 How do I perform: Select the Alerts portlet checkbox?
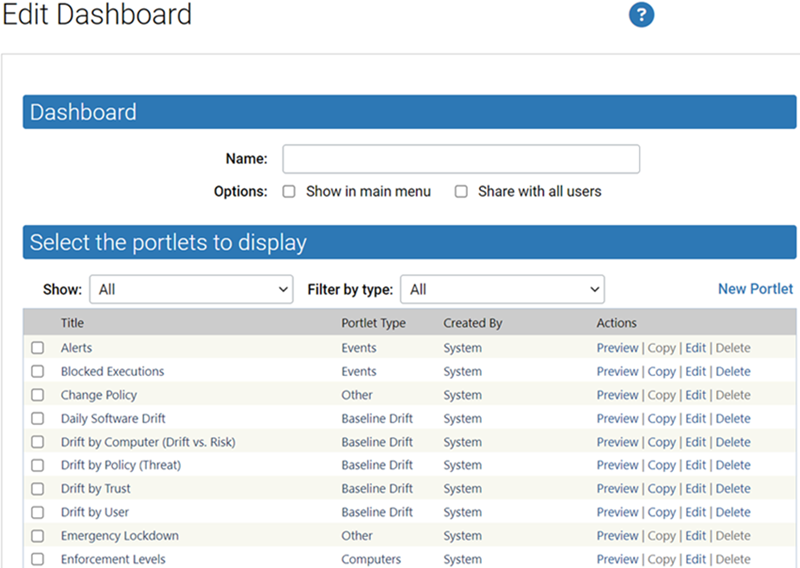point(37,348)
